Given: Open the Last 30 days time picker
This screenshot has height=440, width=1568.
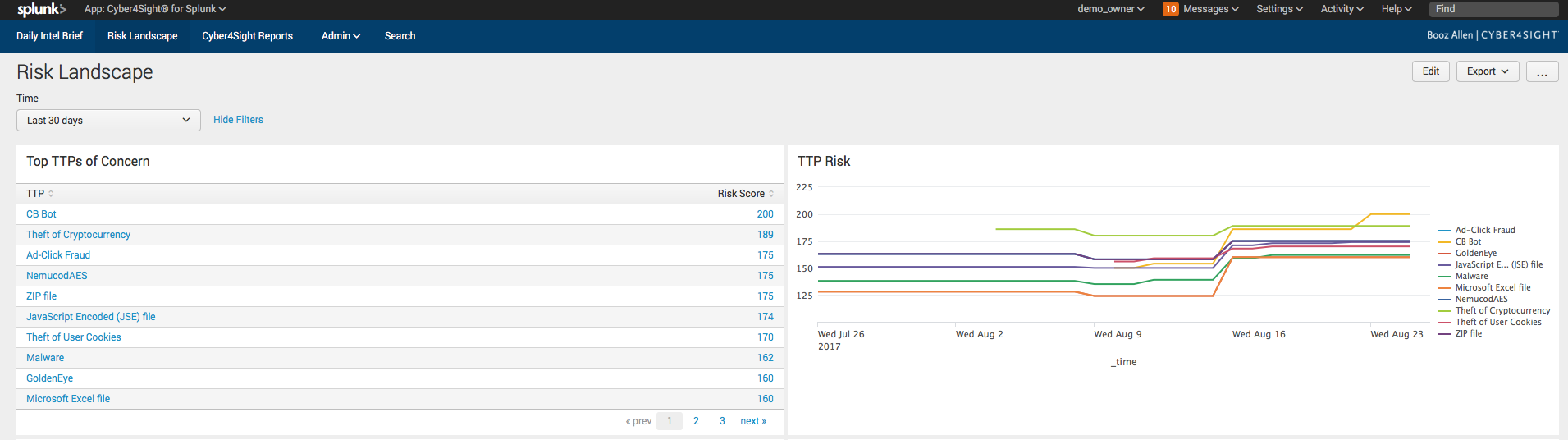Looking at the screenshot, I should tap(108, 120).
